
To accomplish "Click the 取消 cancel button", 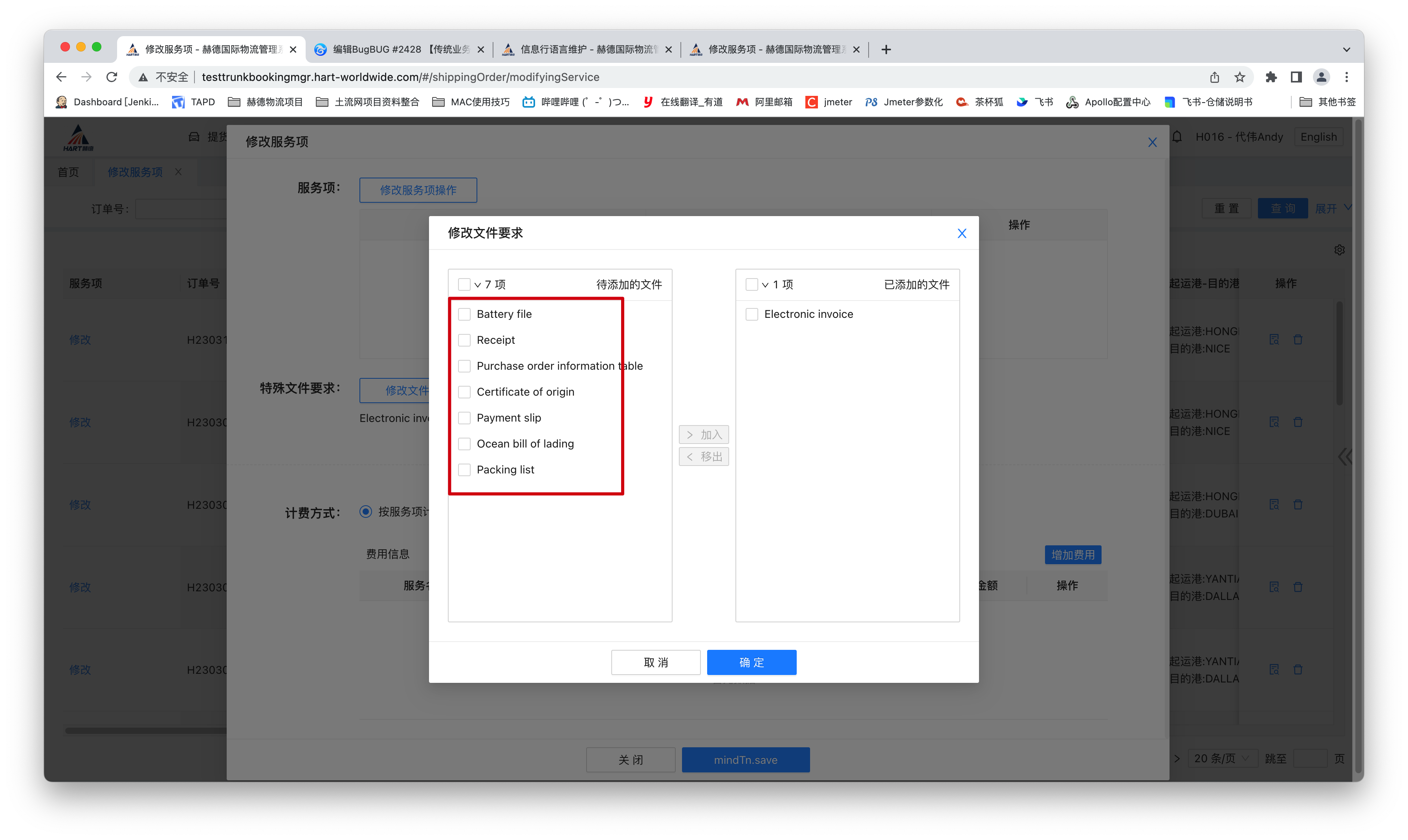I will click(655, 662).
